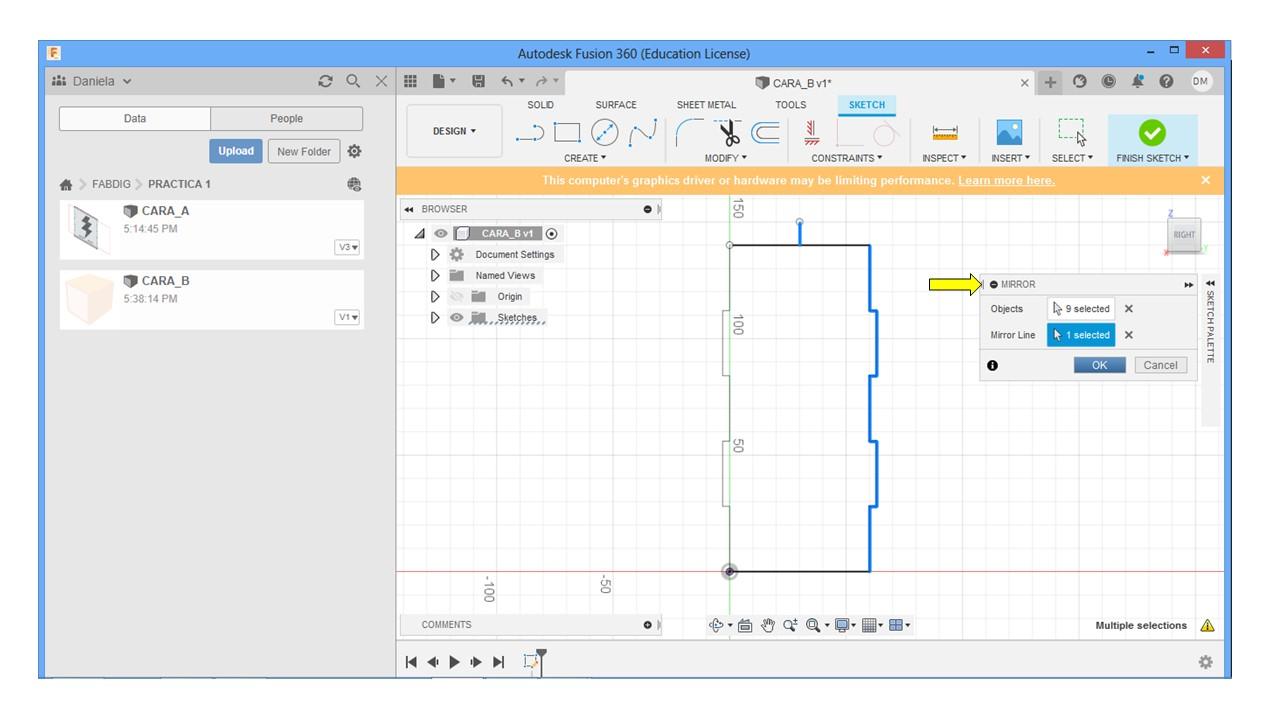Open the Create dropdown menu

click(x=585, y=158)
